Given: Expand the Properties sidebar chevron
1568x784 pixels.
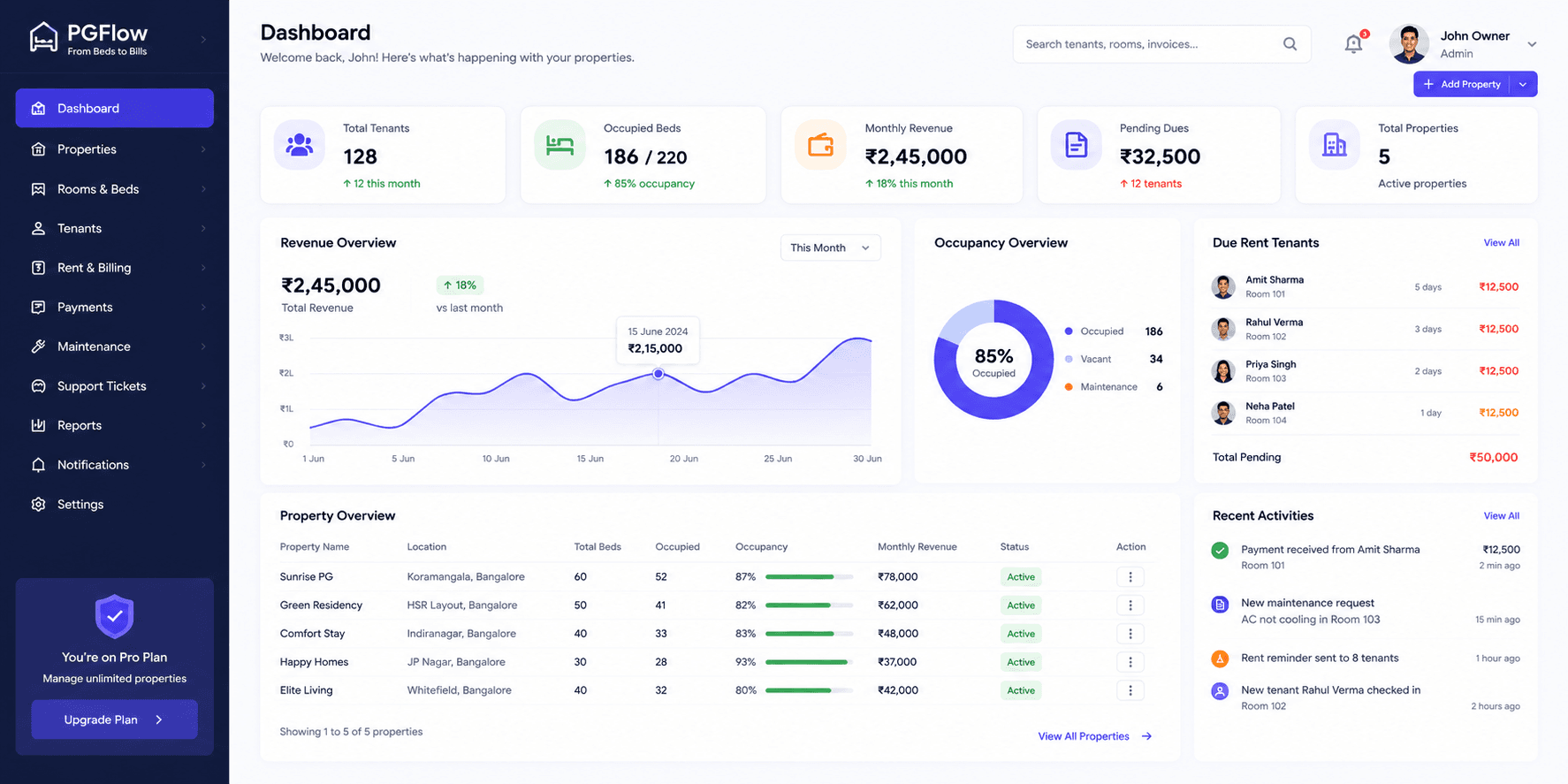Looking at the screenshot, I should [x=203, y=149].
